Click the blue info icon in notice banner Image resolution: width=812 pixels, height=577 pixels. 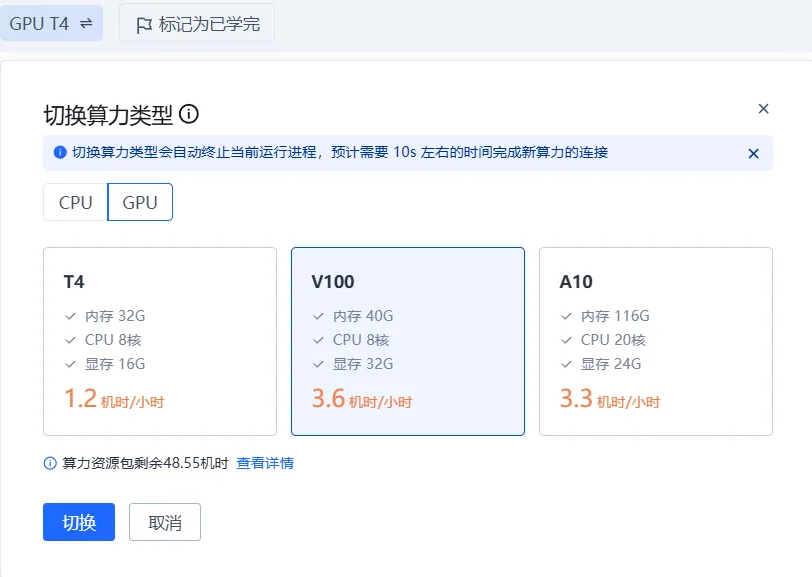click(60, 152)
